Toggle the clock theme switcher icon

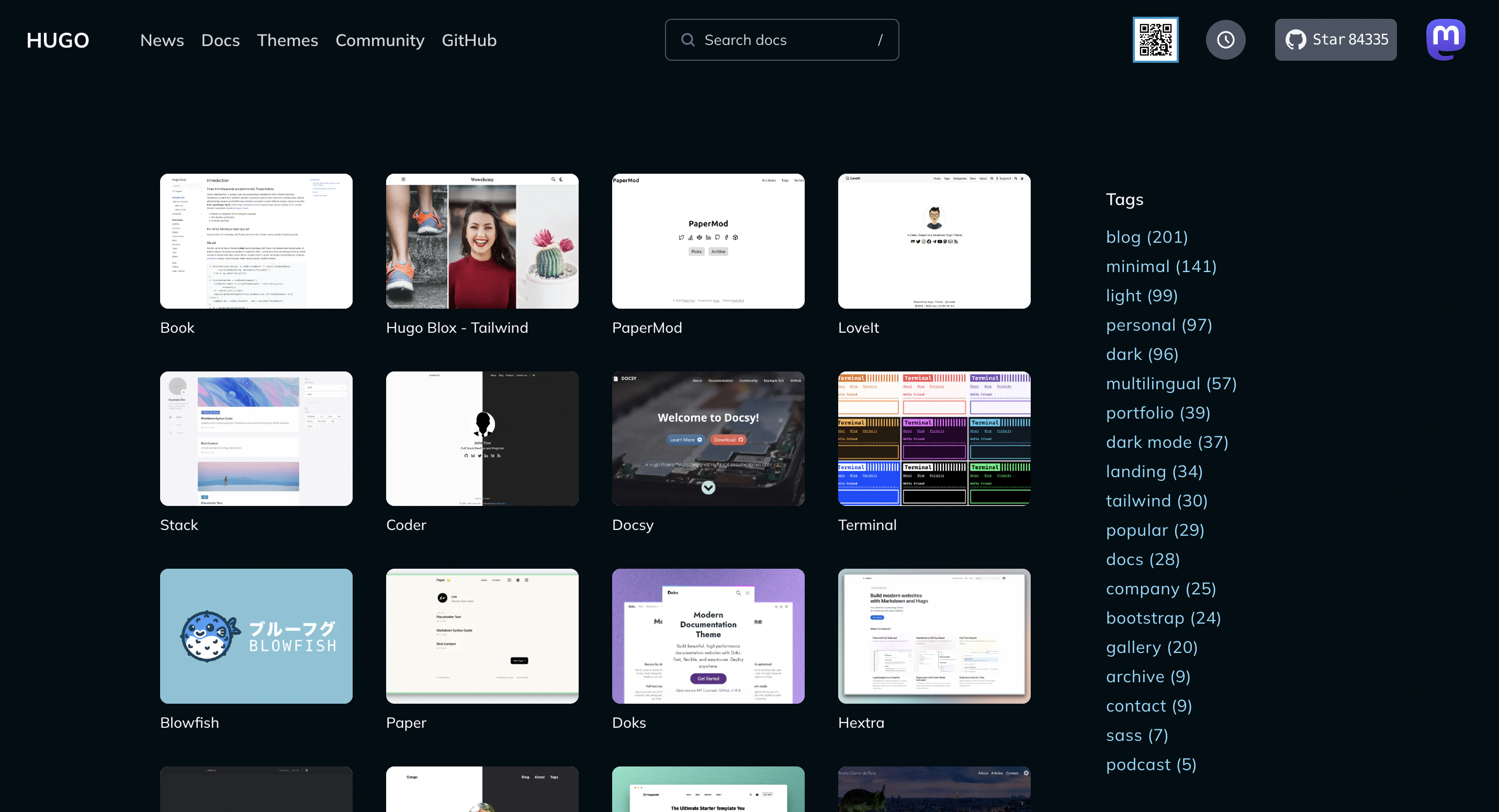point(1225,40)
